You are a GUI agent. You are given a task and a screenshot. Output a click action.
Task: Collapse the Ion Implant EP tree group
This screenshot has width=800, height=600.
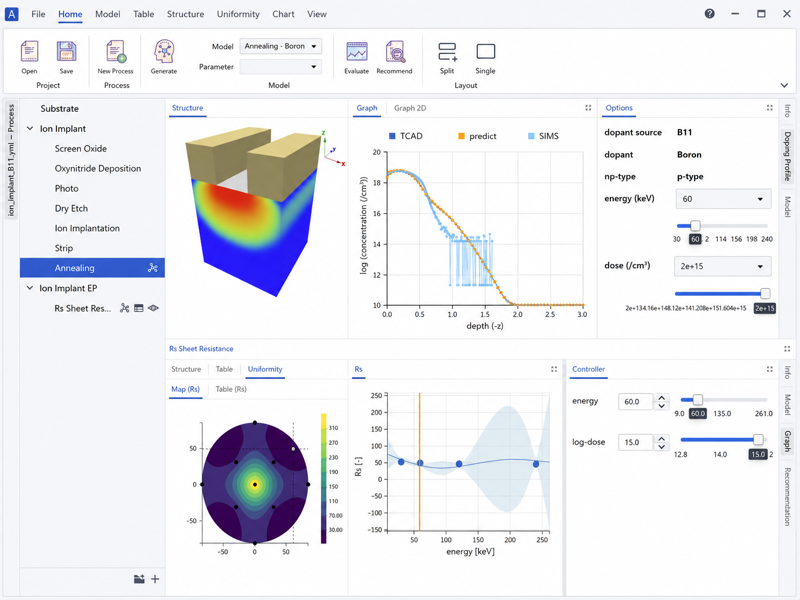point(30,288)
